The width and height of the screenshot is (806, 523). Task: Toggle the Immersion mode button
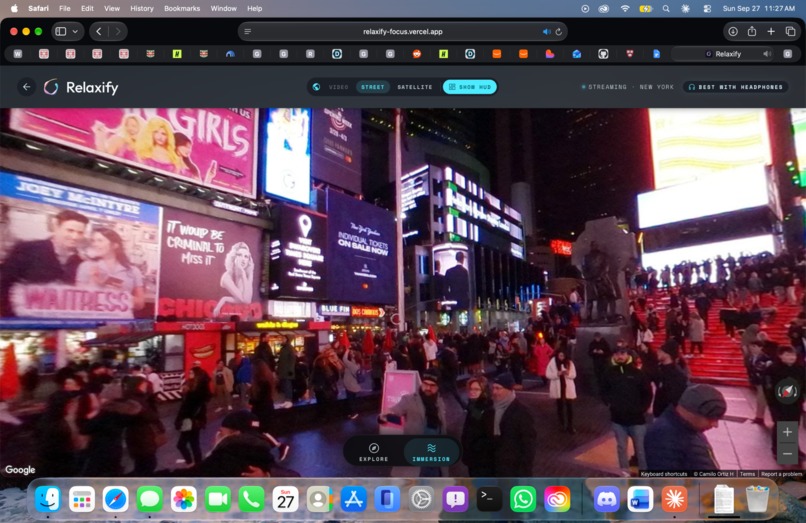tap(431, 452)
